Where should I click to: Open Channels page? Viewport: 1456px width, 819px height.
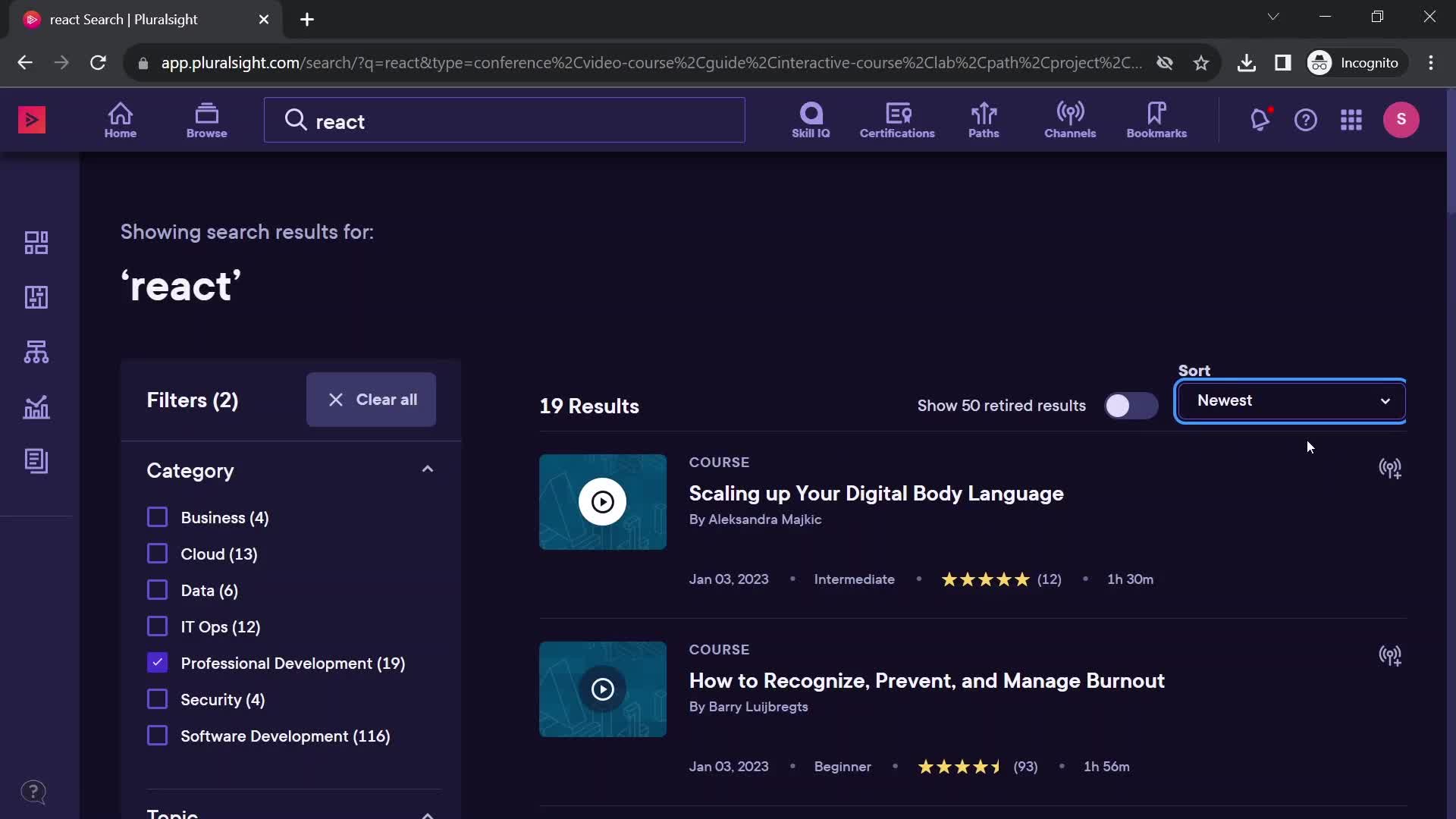click(1070, 120)
